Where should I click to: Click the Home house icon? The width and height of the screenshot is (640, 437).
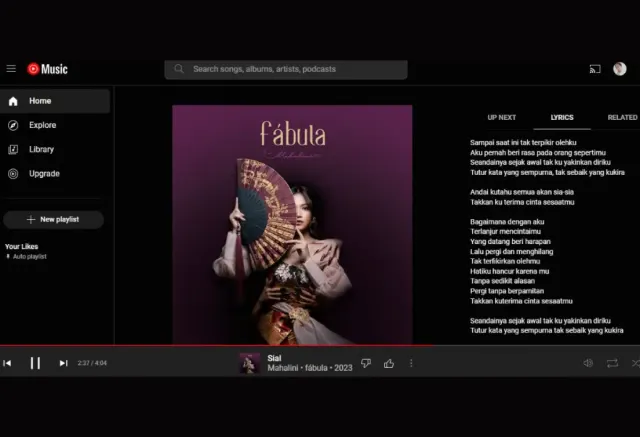click(13, 101)
